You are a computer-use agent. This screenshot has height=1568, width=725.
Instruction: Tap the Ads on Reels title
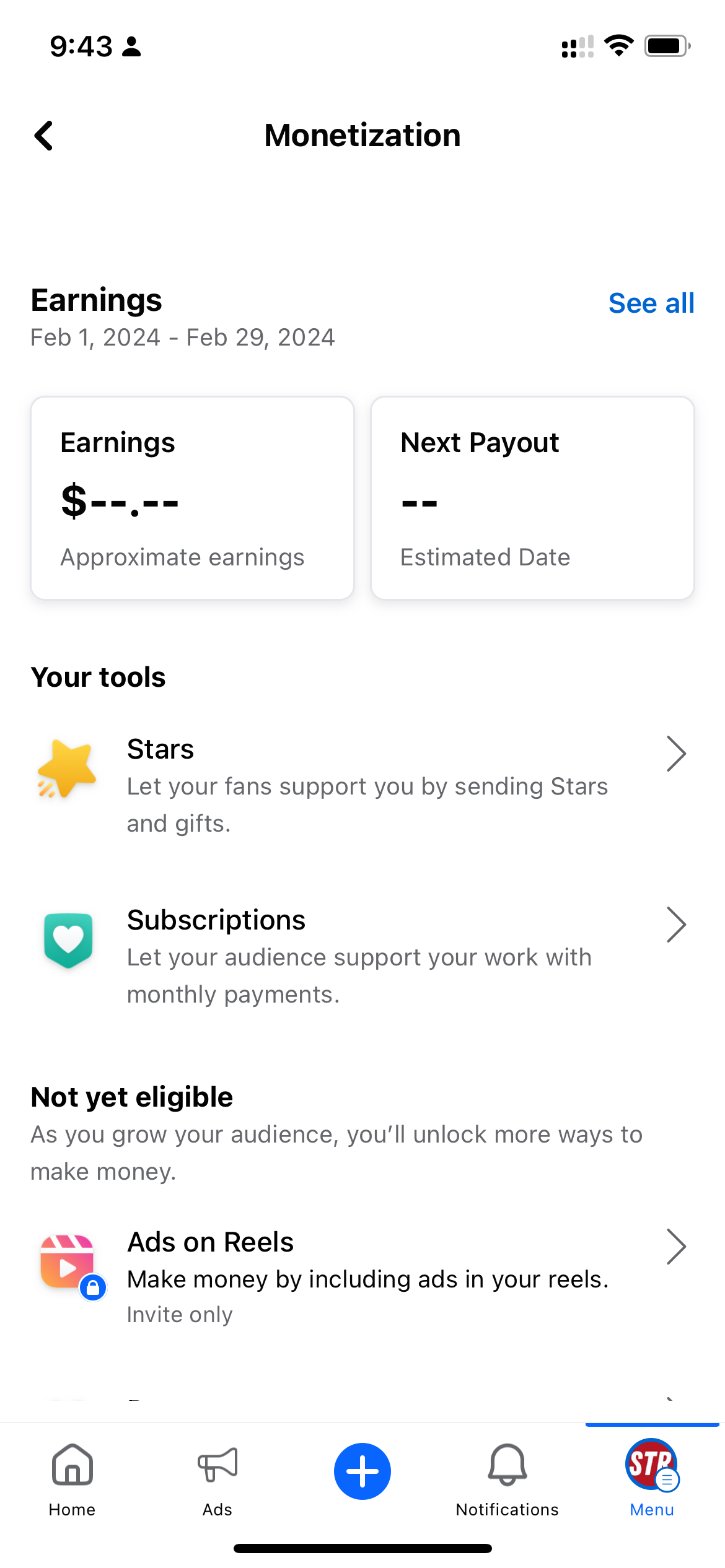(211, 1242)
